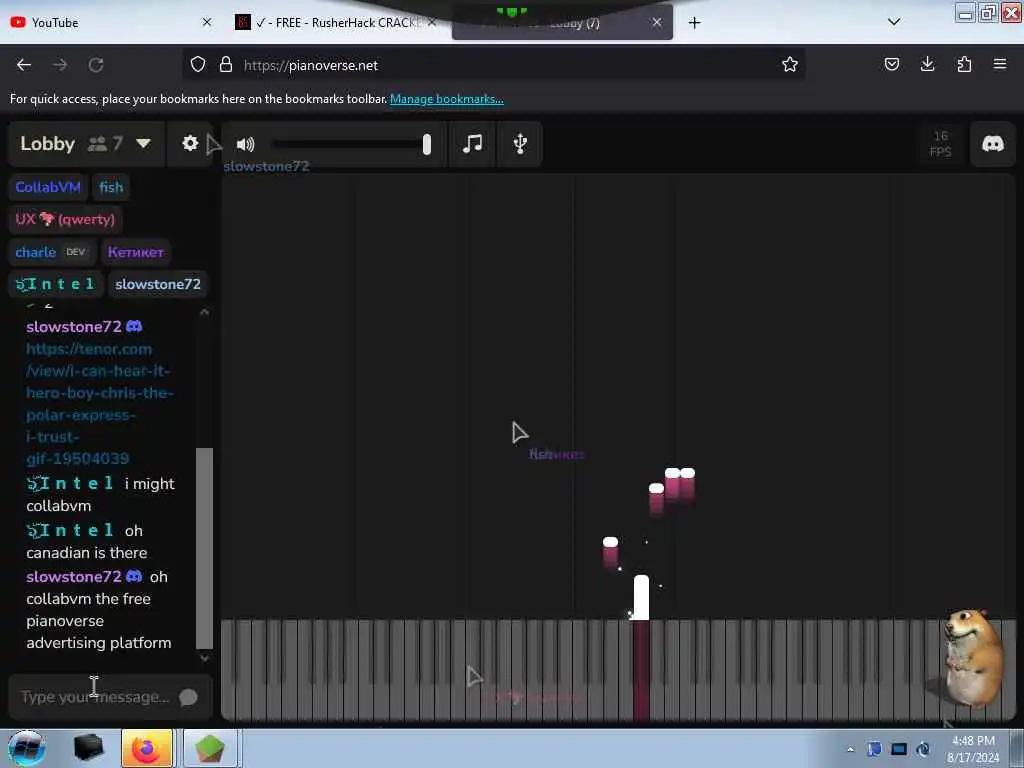Close the pianoverse Lobby tab
The width and height of the screenshot is (1024, 768).
pos(657,22)
